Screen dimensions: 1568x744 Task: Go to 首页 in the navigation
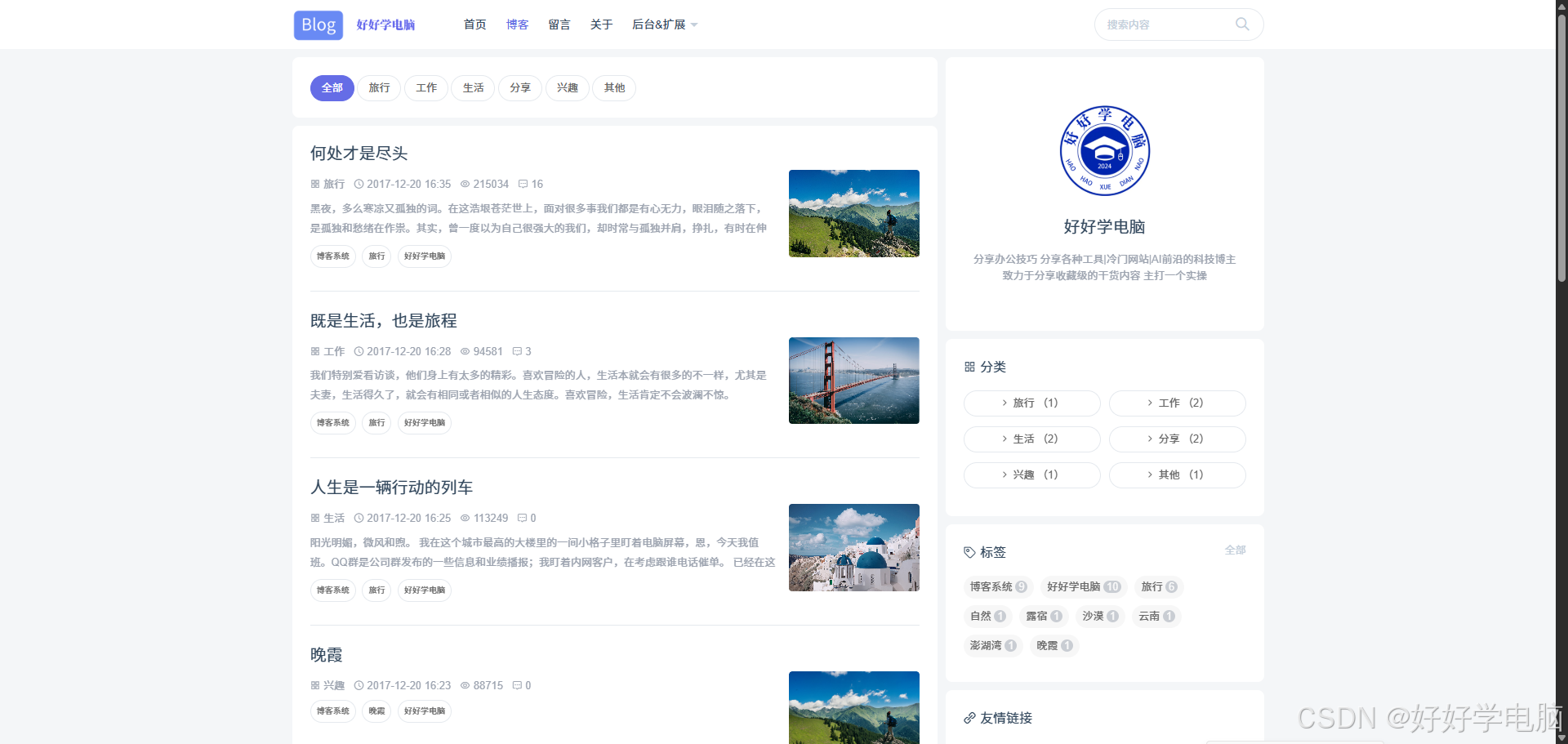coord(474,25)
